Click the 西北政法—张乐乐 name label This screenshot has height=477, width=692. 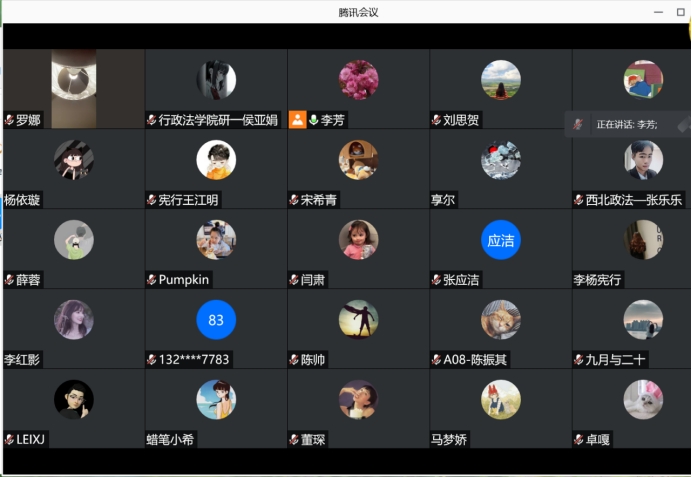pos(634,200)
